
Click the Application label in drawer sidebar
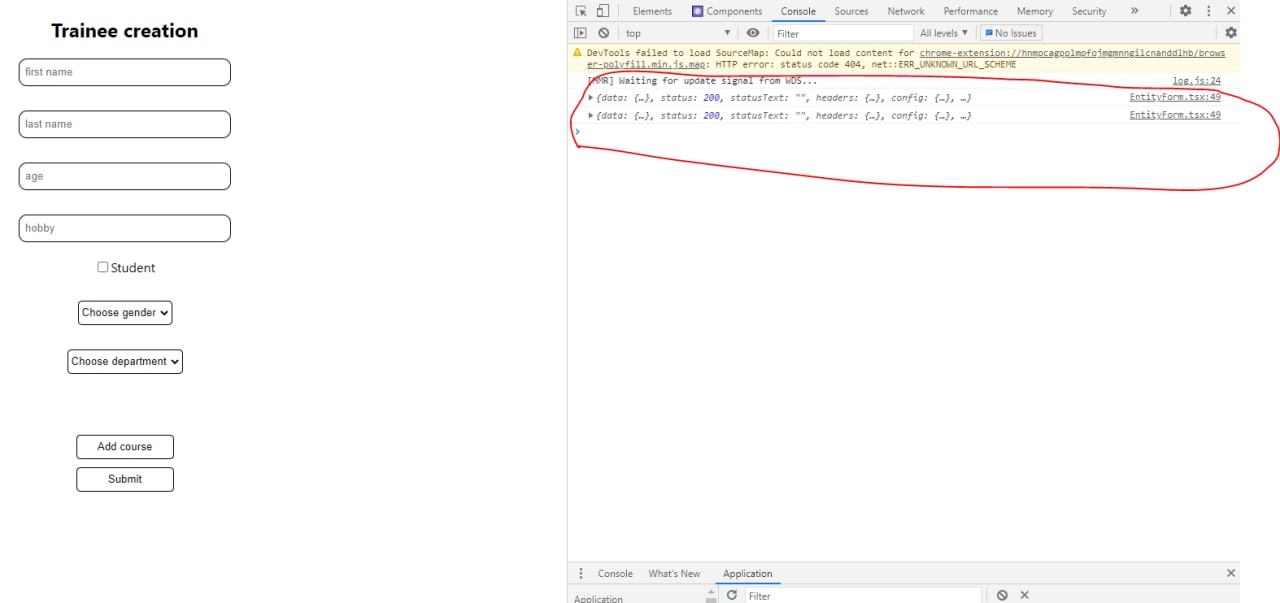(x=599, y=598)
